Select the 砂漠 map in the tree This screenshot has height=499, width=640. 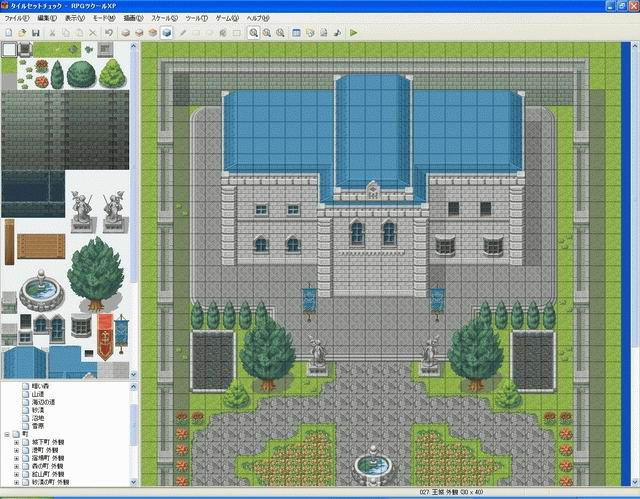click(38, 410)
